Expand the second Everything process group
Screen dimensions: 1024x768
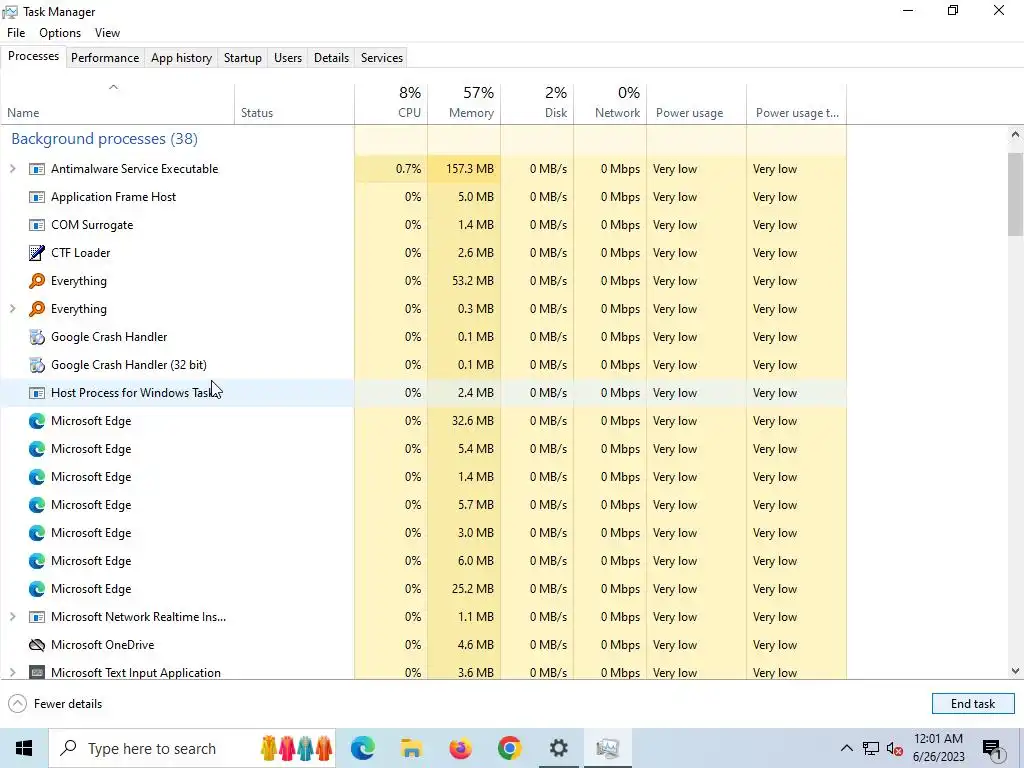coord(12,309)
